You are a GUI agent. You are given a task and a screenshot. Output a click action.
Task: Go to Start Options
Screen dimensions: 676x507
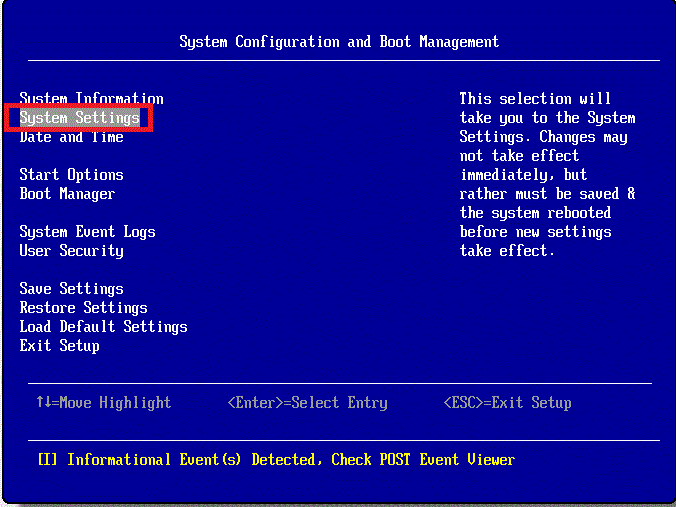click(x=72, y=175)
